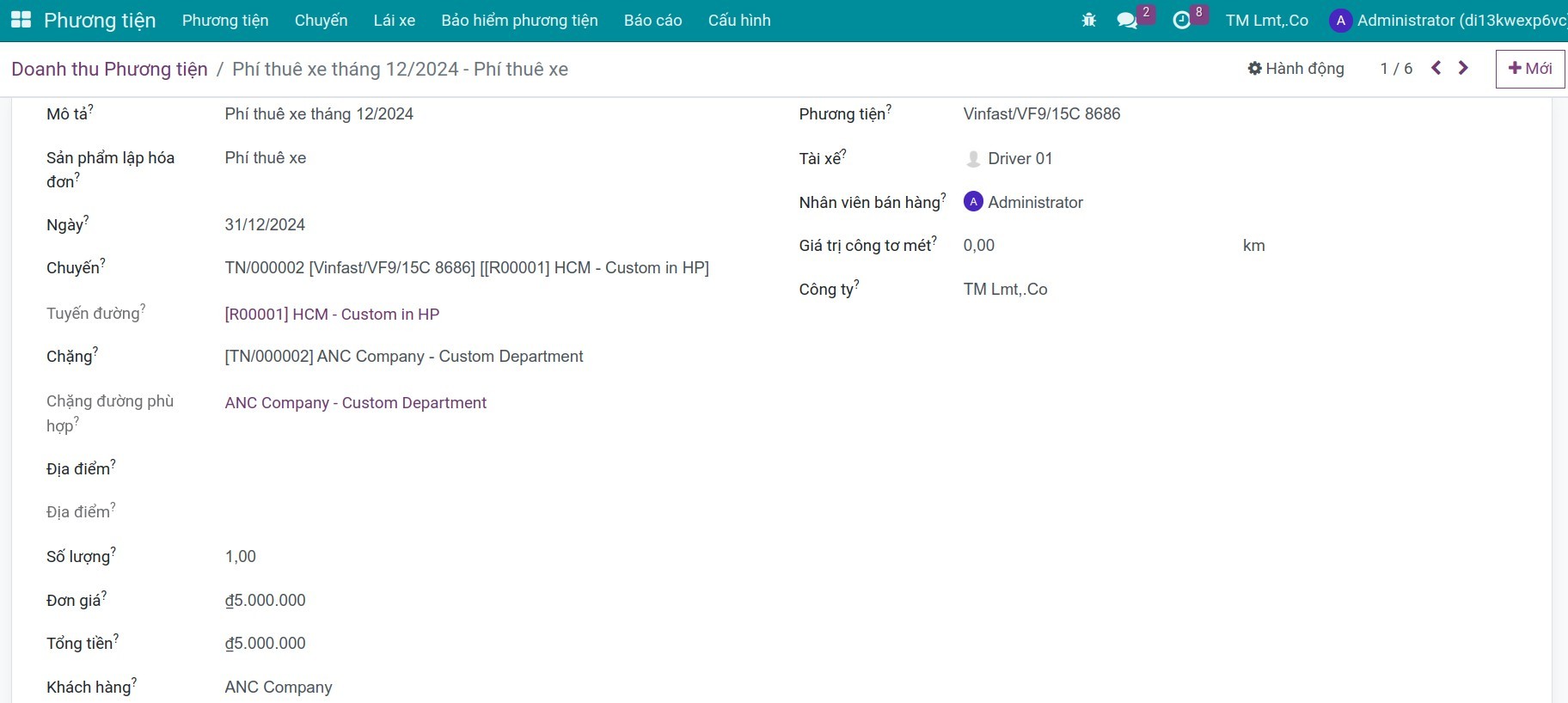This screenshot has height=703, width=1568.
Task: Click the description field Phí thuê xe tháng 12/2024
Action: pyautogui.click(x=319, y=114)
